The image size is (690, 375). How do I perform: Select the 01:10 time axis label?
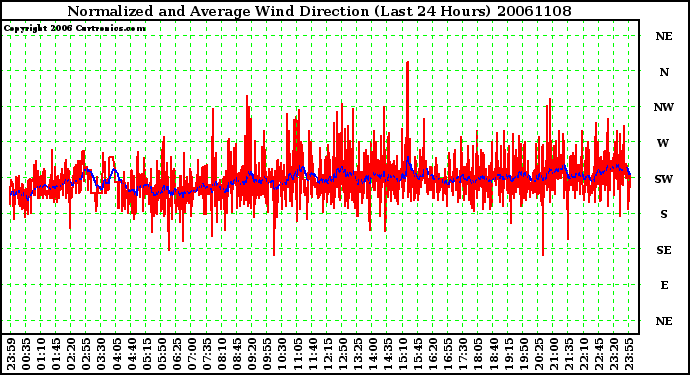click(41, 354)
